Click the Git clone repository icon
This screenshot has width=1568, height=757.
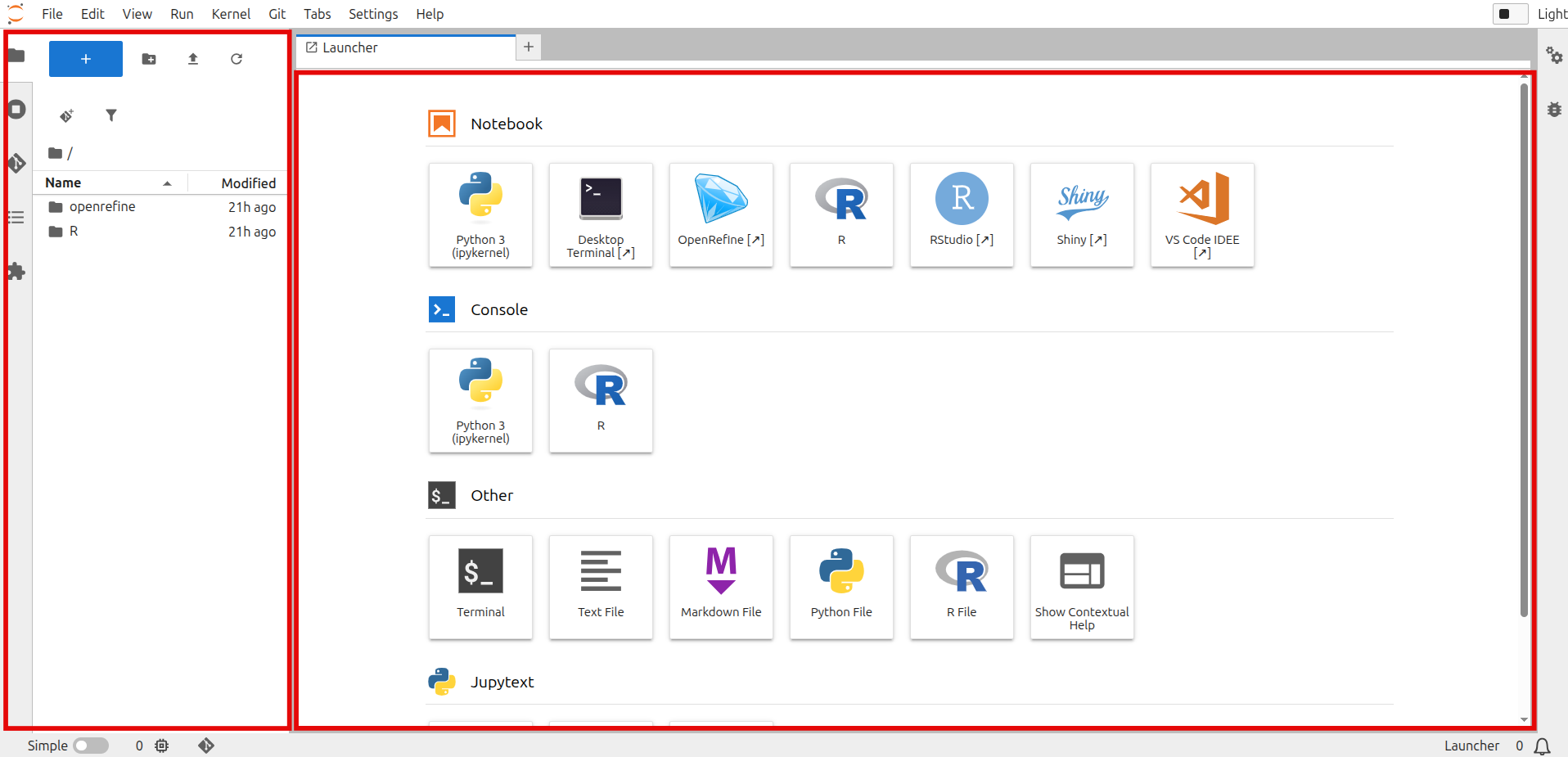point(67,115)
